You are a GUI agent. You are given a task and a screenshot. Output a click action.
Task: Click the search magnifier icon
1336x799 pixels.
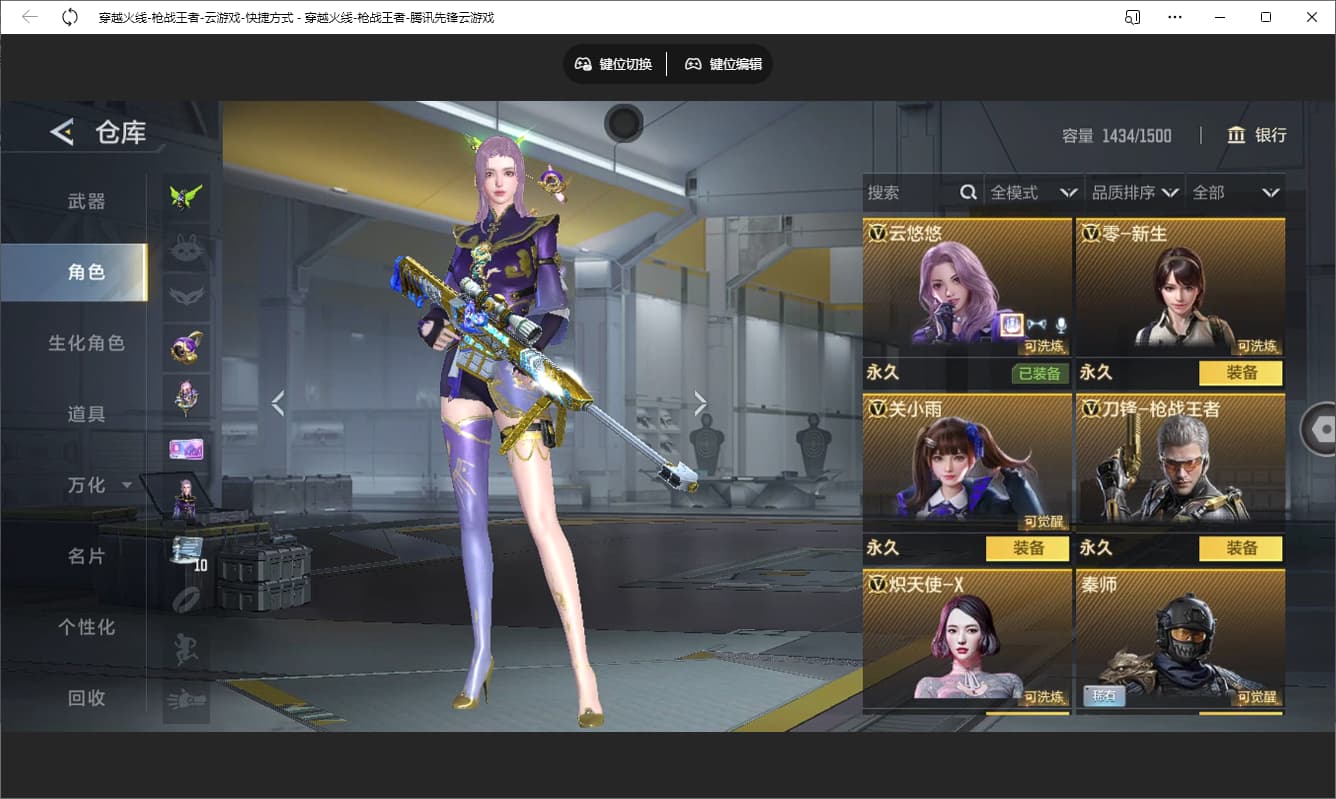pyautogui.click(x=968, y=192)
